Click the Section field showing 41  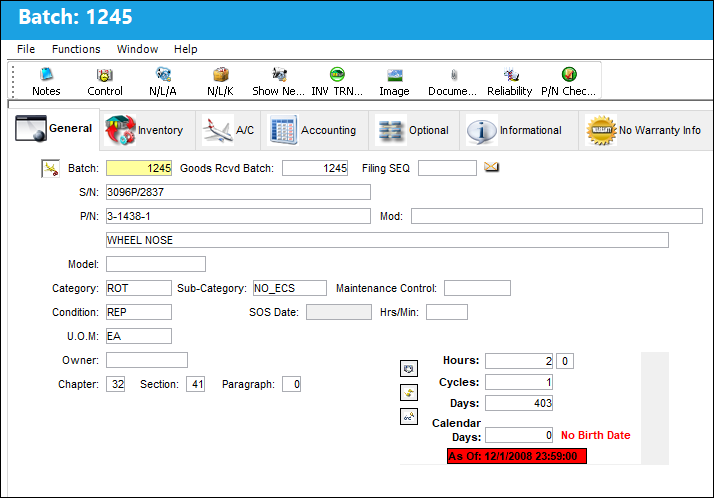(x=195, y=384)
